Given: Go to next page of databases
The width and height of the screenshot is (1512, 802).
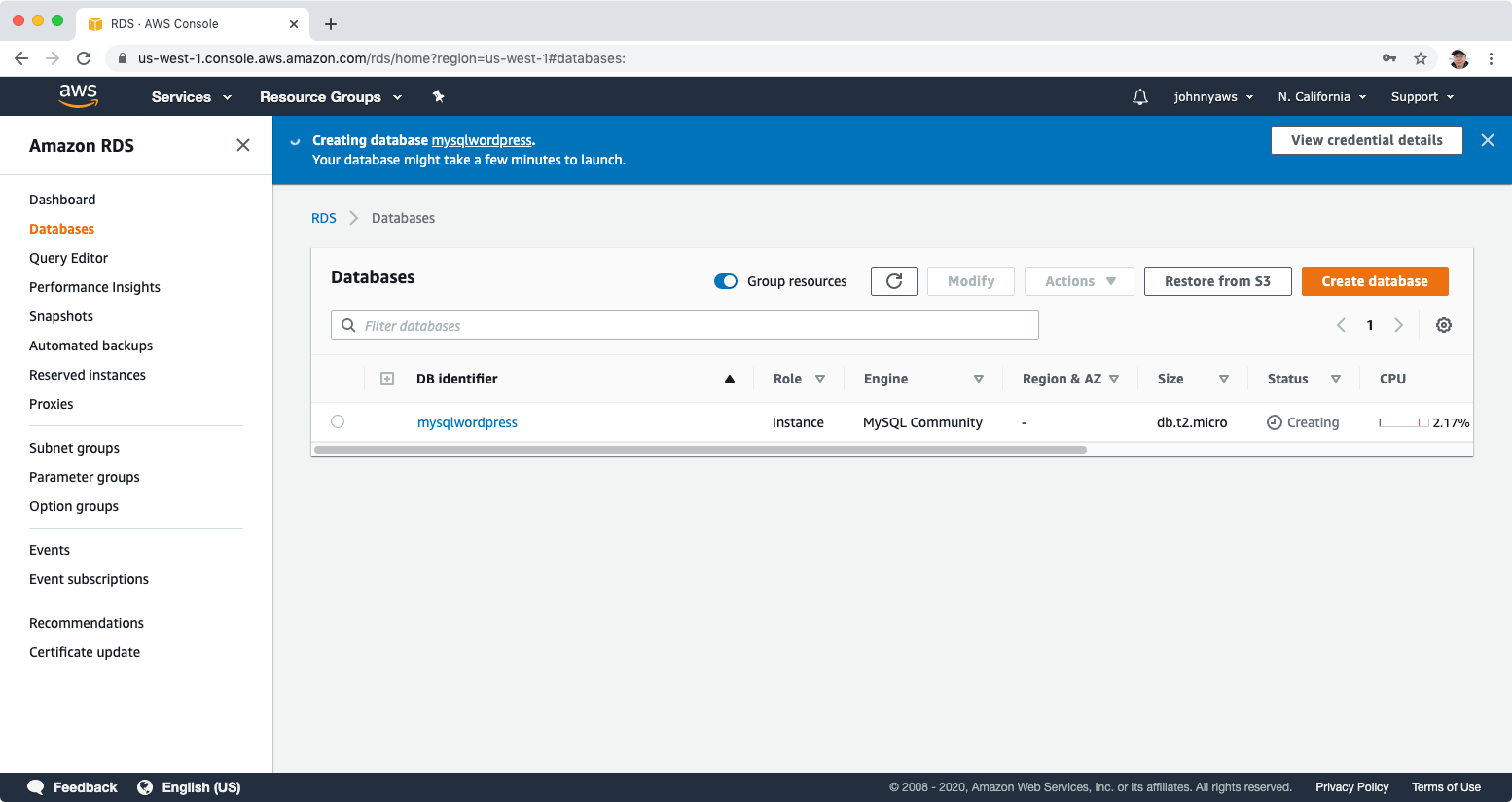Looking at the screenshot, I should coord(1398,325).
